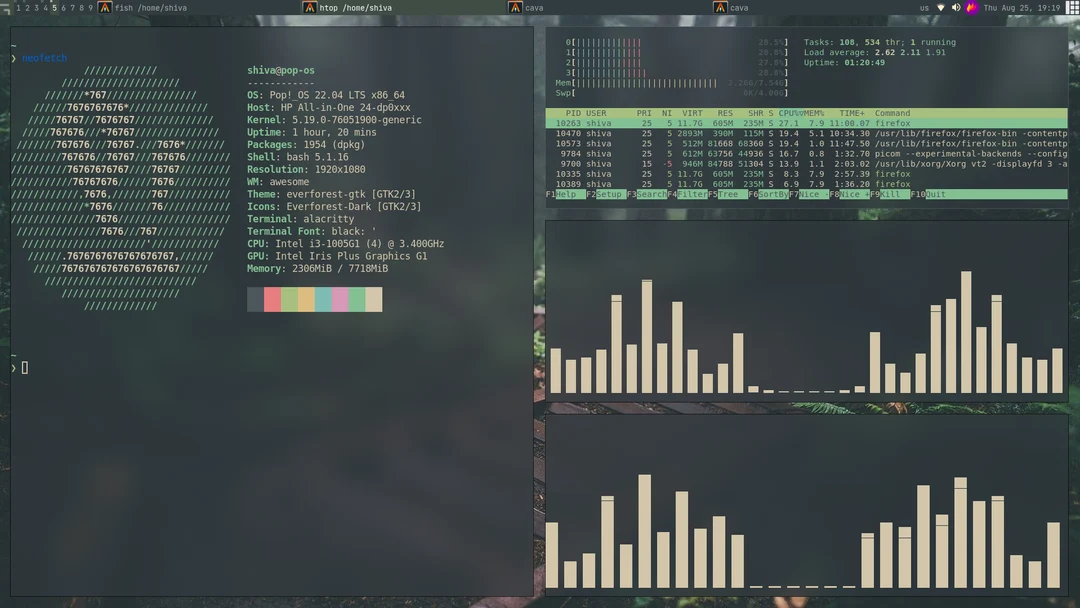Image resolution: width=1080 pixels, height=608 pixels.
Task: Click the speaker icon in the system tray
Action: (x=955, y=7)
